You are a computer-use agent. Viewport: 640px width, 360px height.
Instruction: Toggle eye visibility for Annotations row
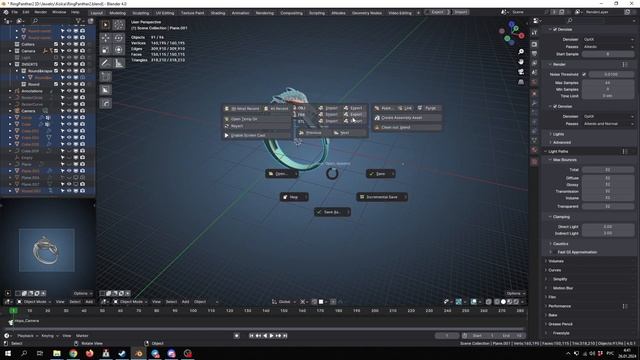point(69,91)
